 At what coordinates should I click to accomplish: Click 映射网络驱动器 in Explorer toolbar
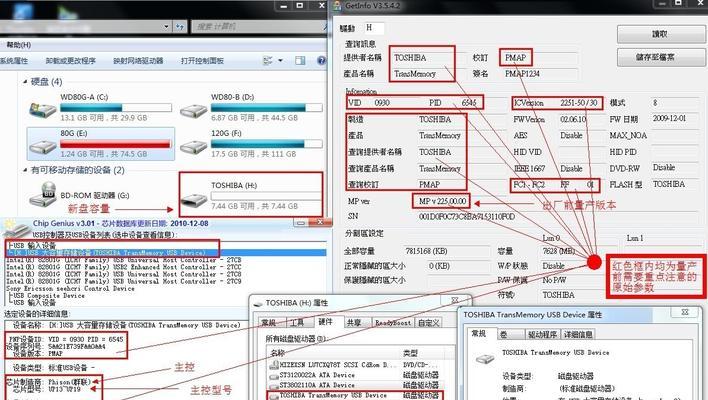pyautogui.click(x=138, y=60)
